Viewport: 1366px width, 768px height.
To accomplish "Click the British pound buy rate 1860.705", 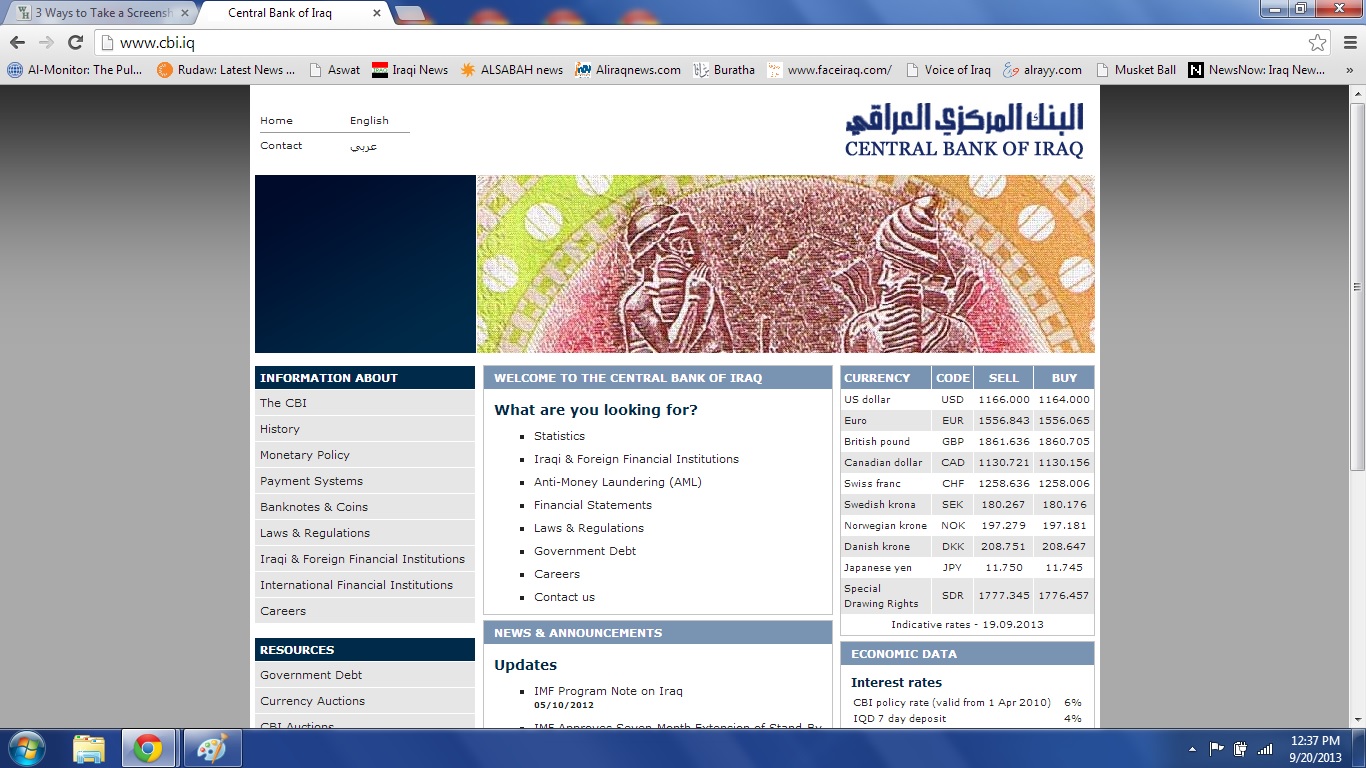I will 1064,442.
